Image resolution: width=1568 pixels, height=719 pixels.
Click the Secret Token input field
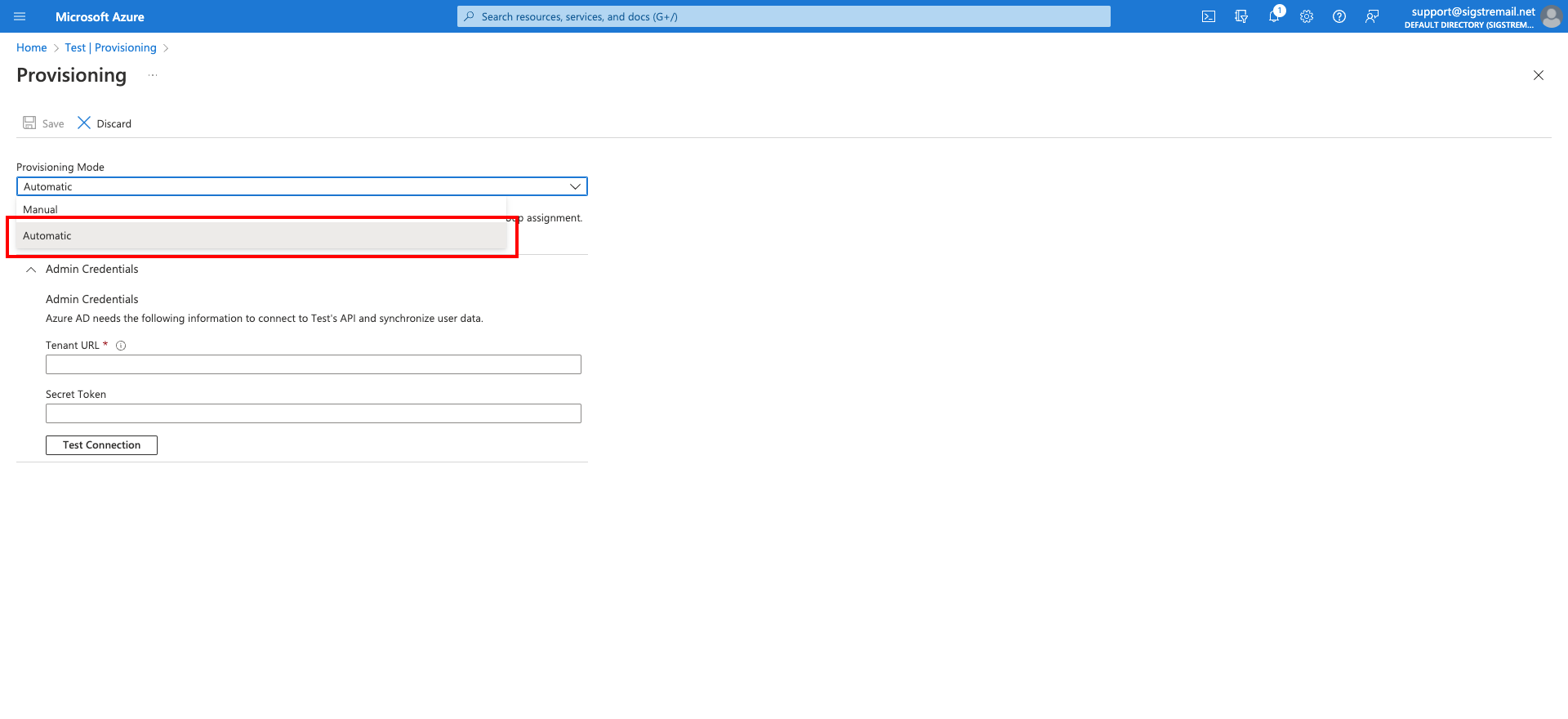314,413
